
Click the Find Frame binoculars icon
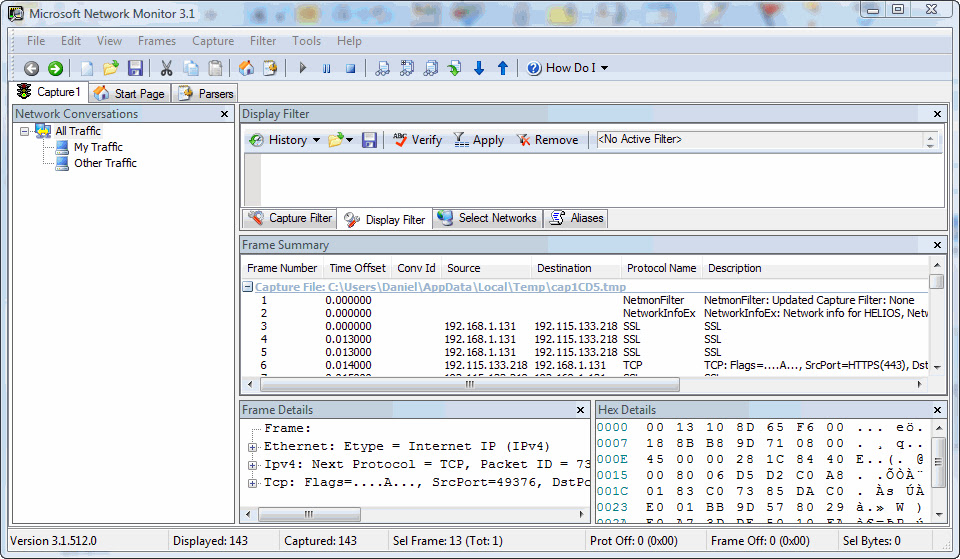tap(383, 68)
